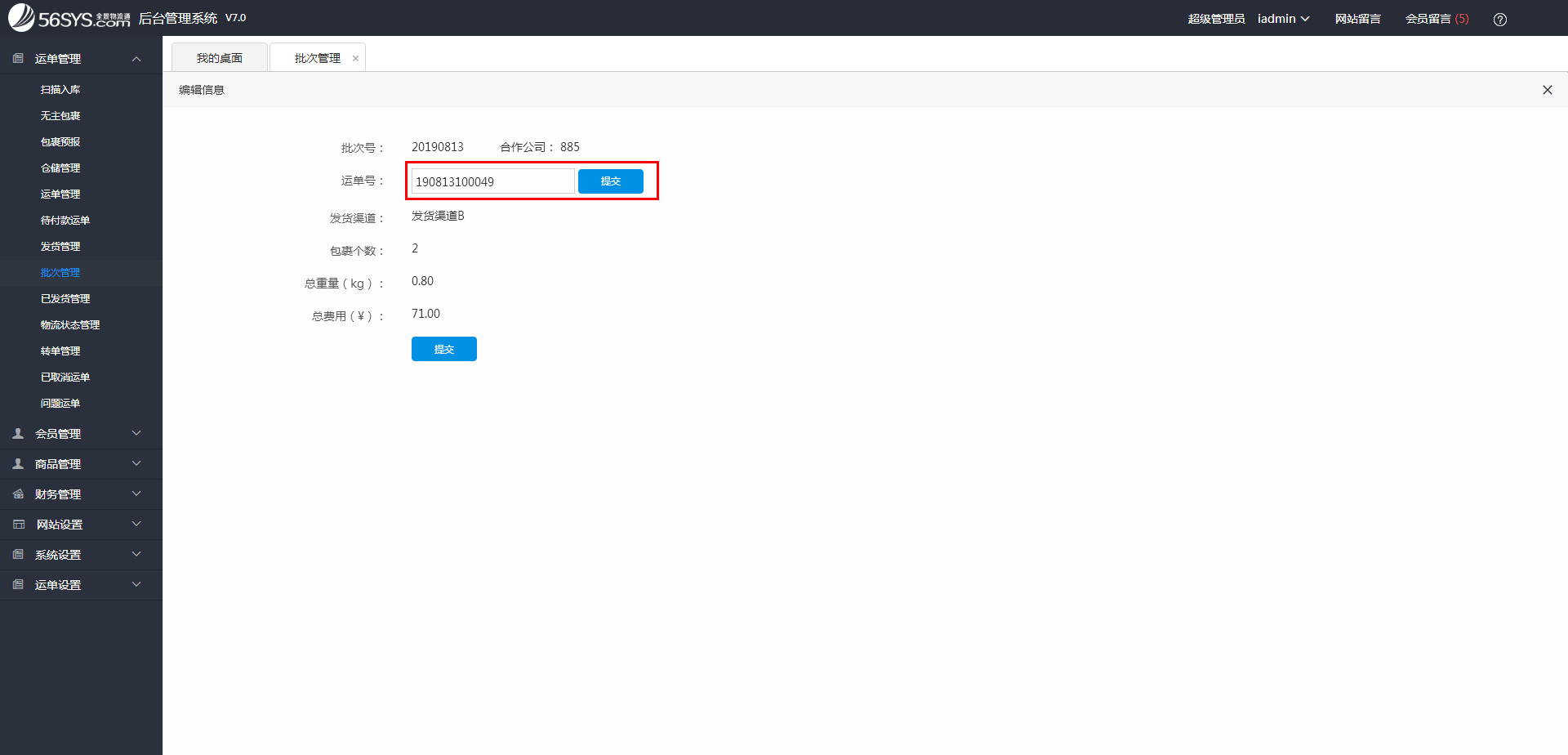Click the 56SYS logo icon

[22, 17]
